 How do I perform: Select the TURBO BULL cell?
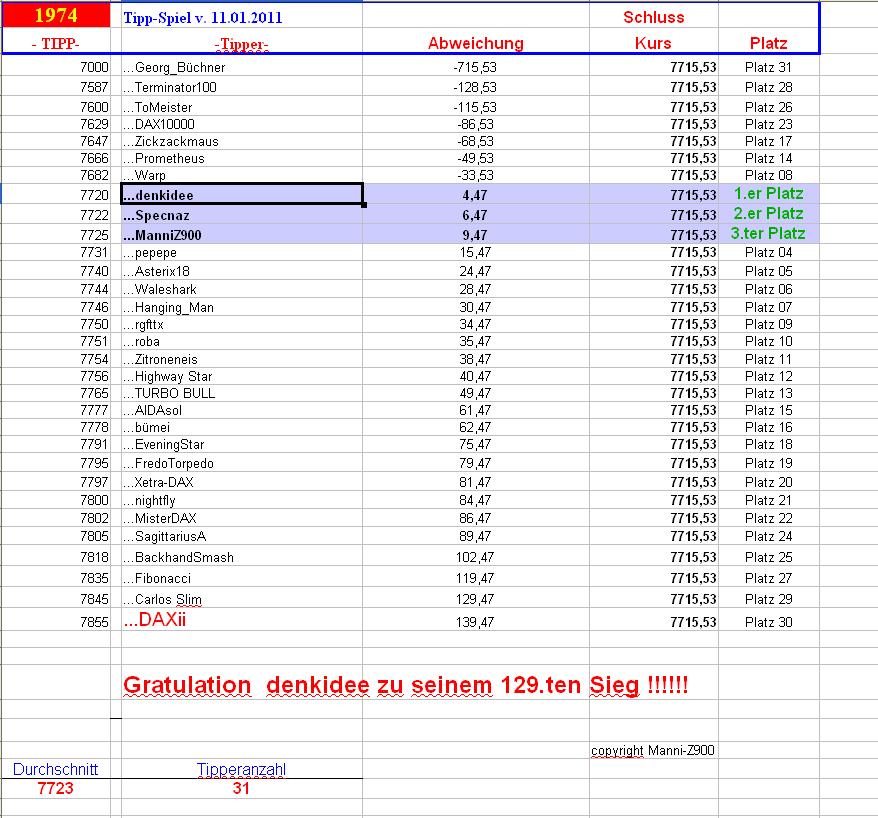coord(242,393)
